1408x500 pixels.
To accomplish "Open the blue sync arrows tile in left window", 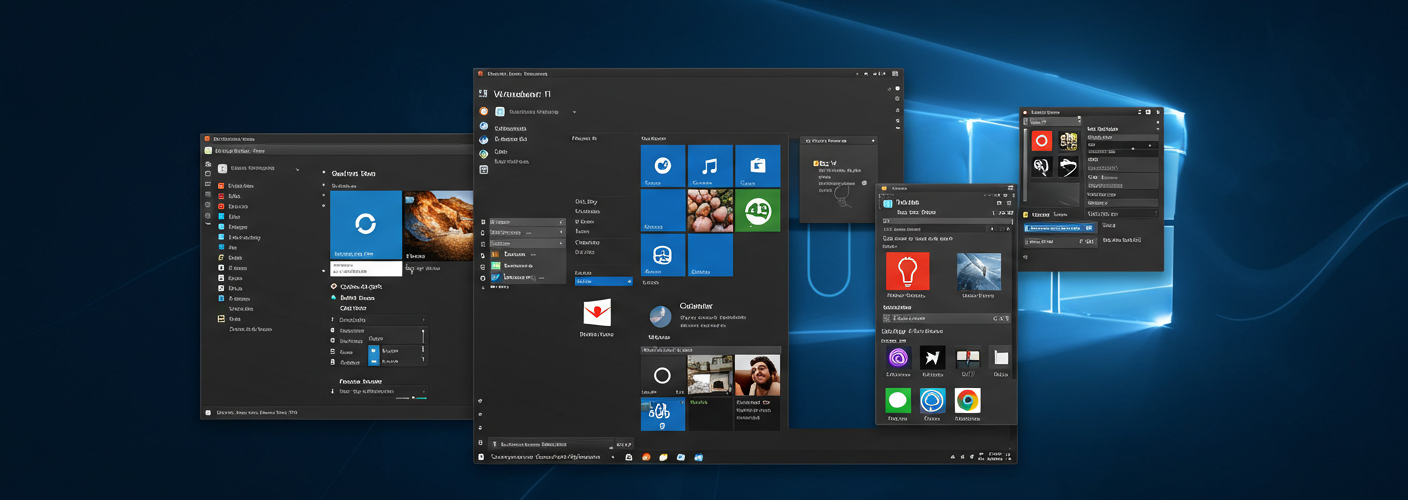I will [365, 226].
